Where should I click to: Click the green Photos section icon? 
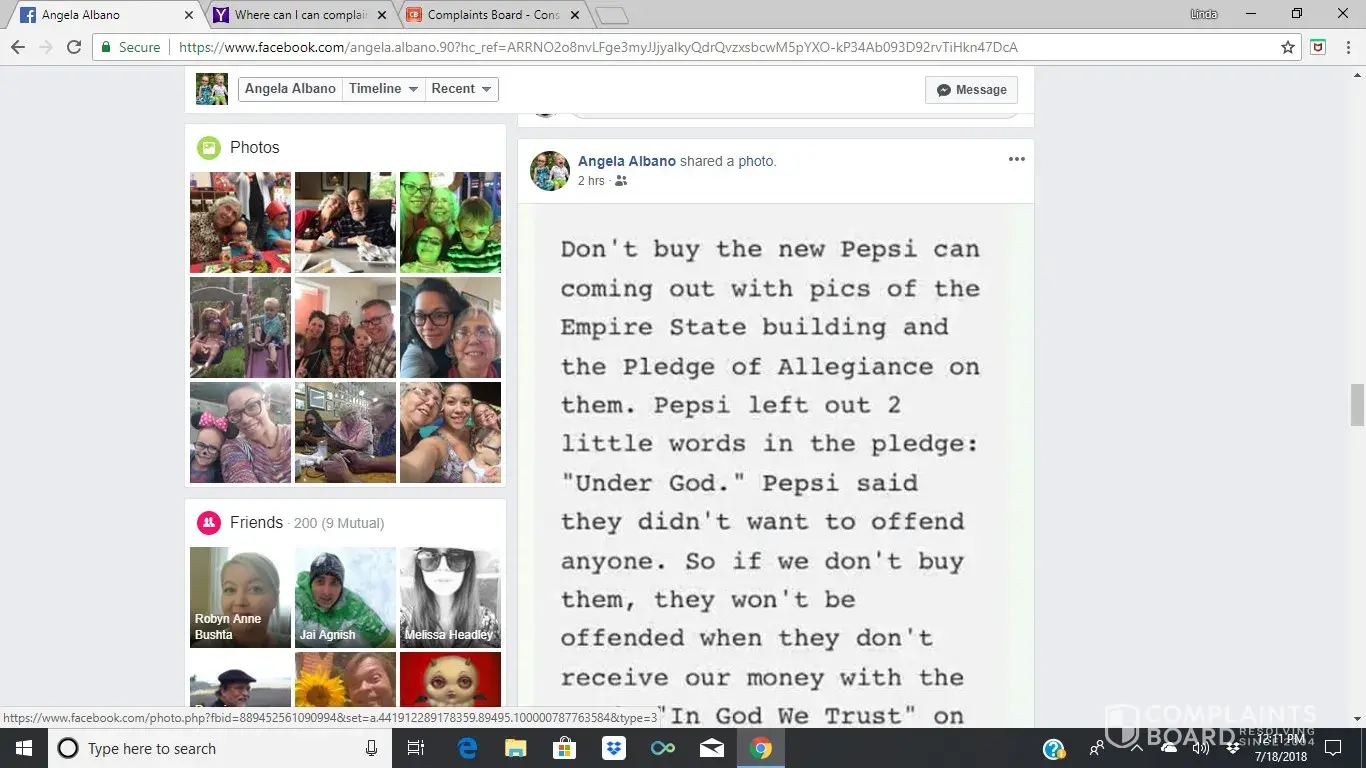point(208,147)
